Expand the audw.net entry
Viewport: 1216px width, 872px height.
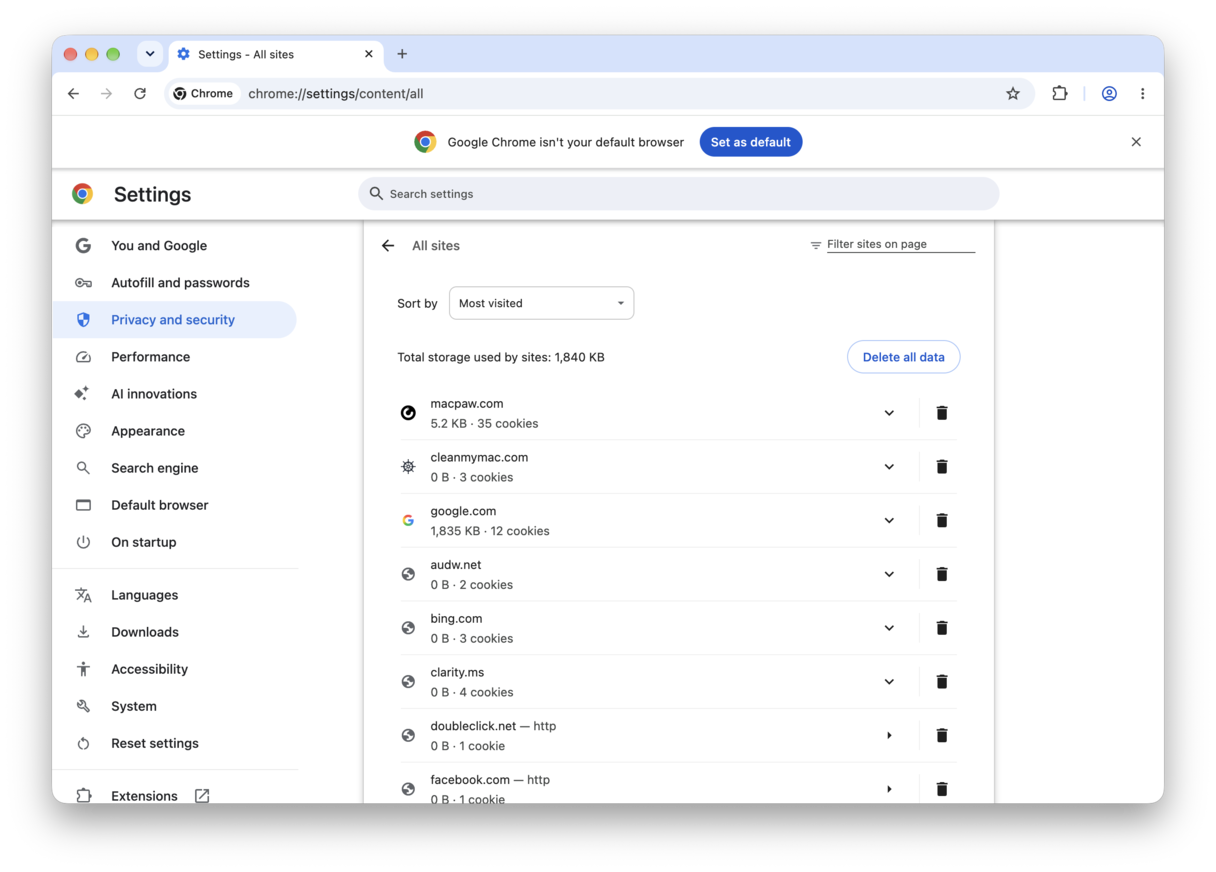point(889,574)
